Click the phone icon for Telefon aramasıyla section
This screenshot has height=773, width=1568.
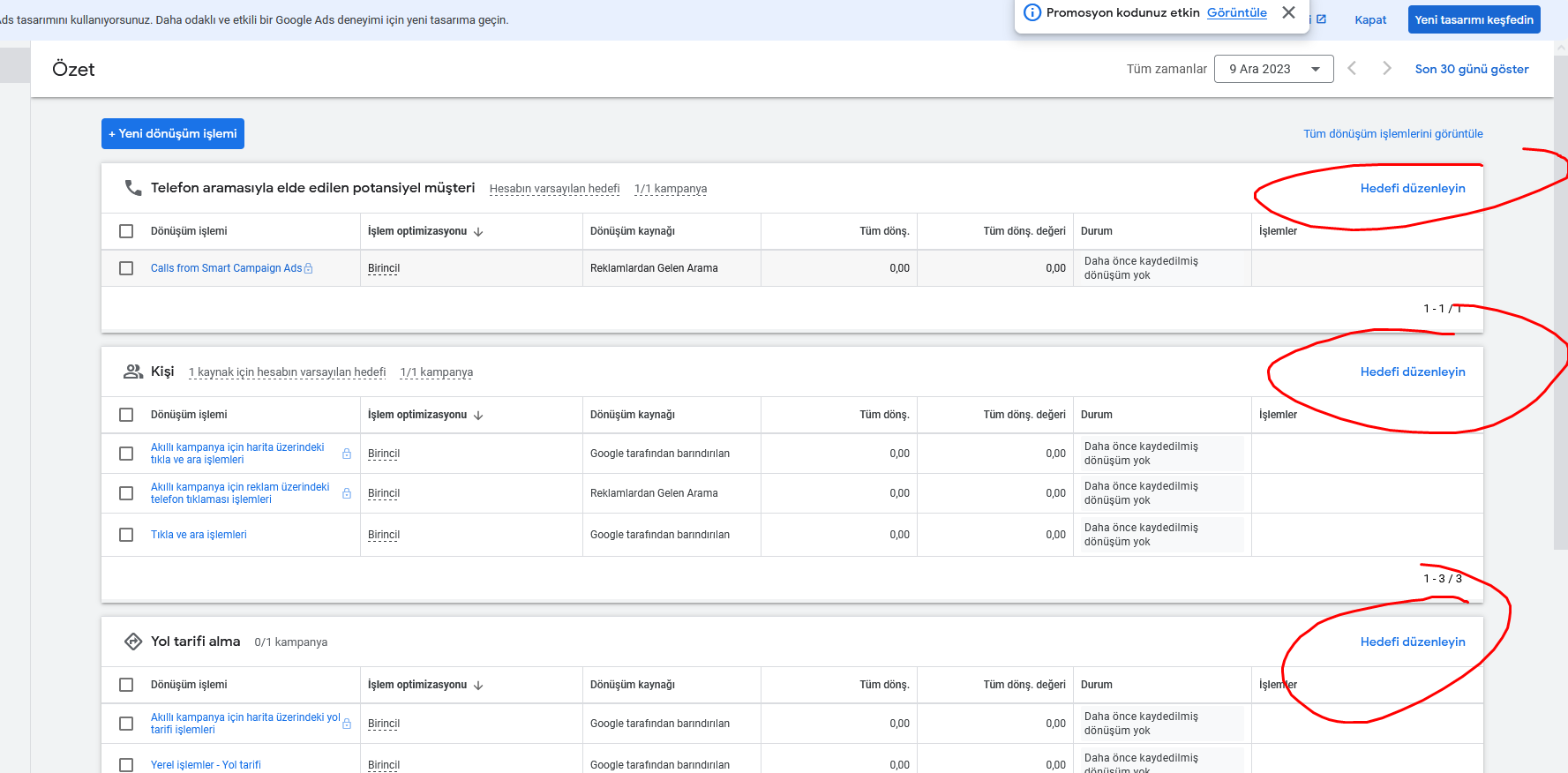click(133, 188)
